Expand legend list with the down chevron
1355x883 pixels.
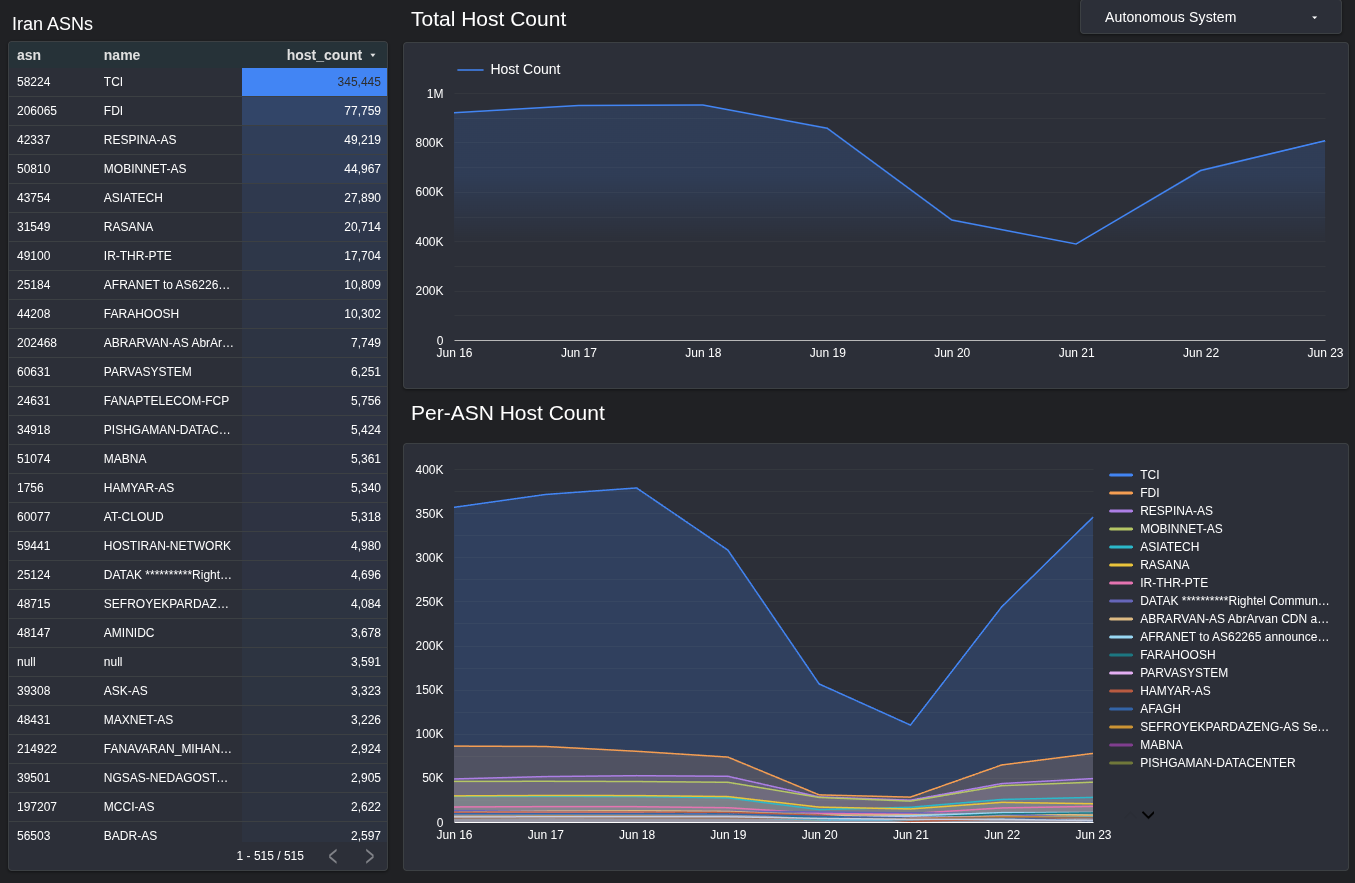[1147, 817]
